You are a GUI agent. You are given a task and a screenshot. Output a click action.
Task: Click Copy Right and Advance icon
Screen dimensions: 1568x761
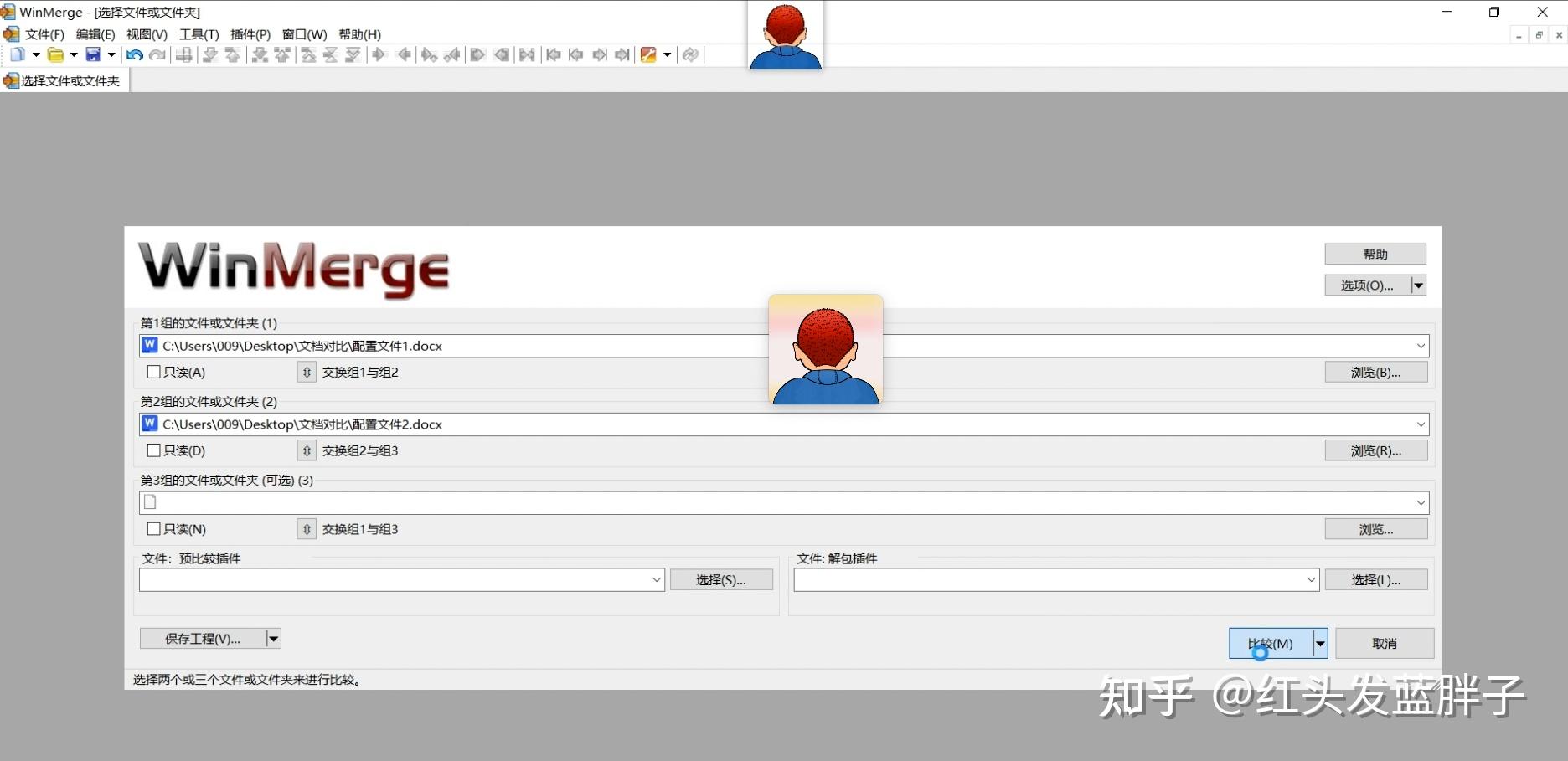430,54
